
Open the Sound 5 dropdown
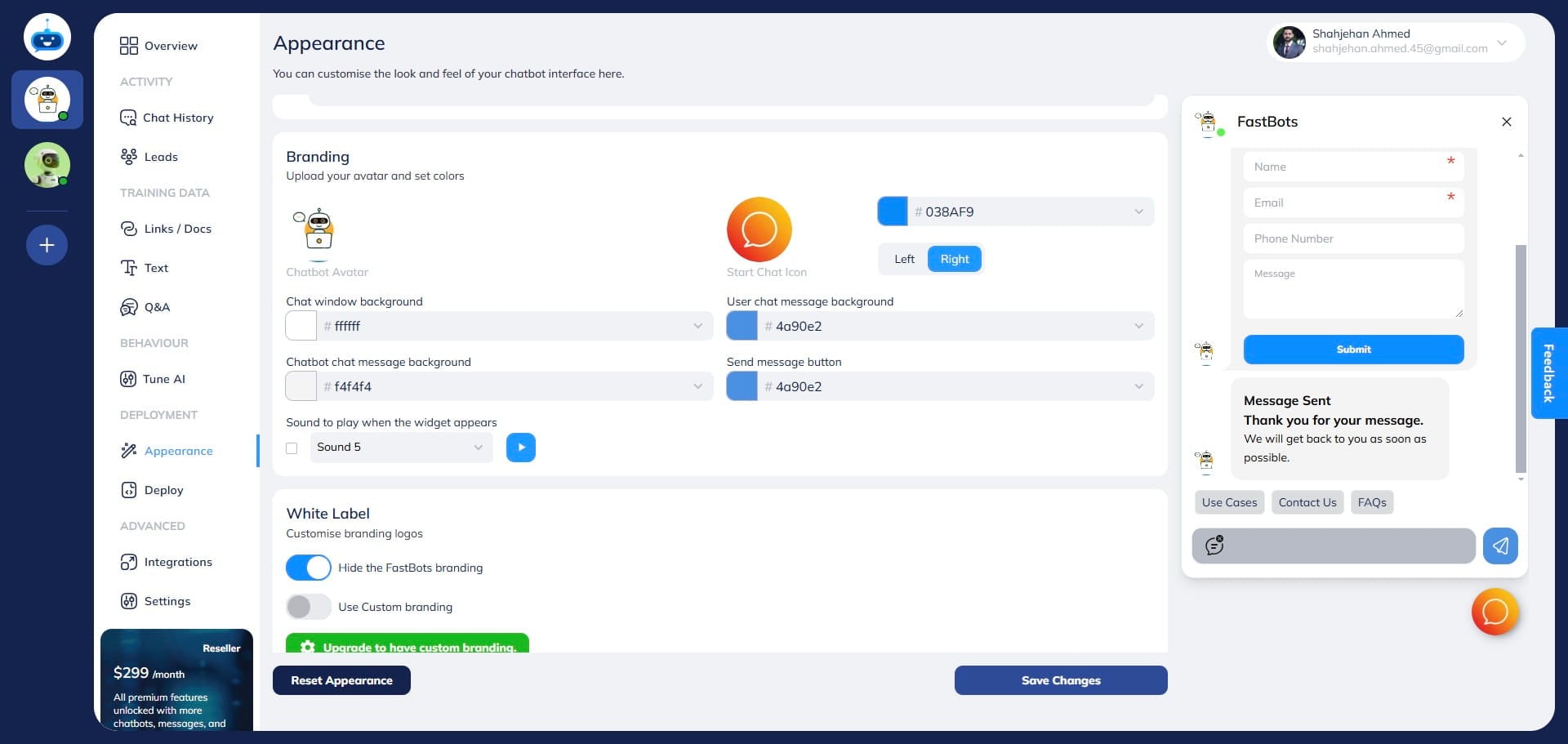pyautogui.click(x=399, y=447)
